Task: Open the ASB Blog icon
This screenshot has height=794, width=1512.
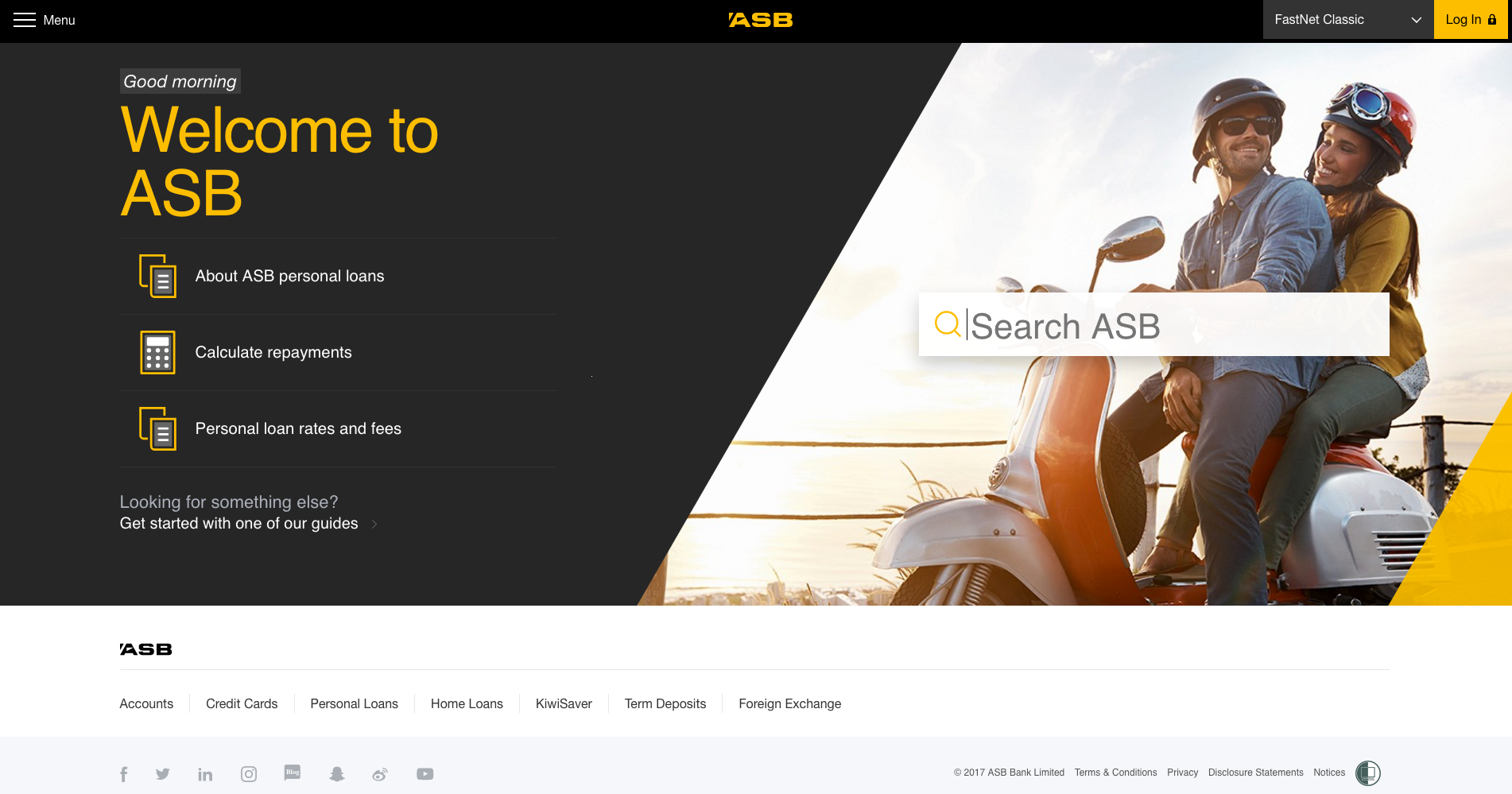Action: coord(293,773)
